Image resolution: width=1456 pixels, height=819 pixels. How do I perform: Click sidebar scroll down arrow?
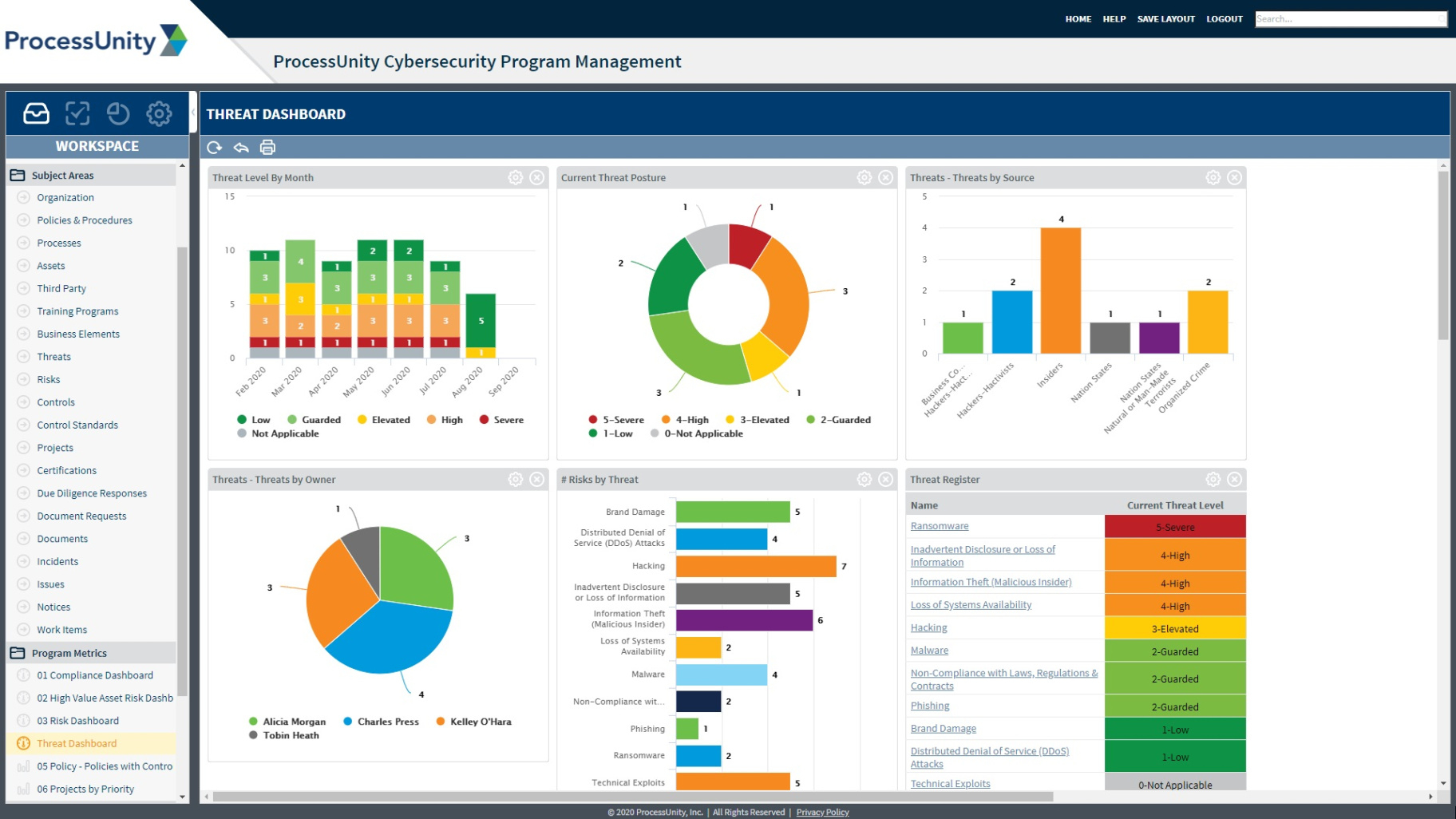point(182,797)
